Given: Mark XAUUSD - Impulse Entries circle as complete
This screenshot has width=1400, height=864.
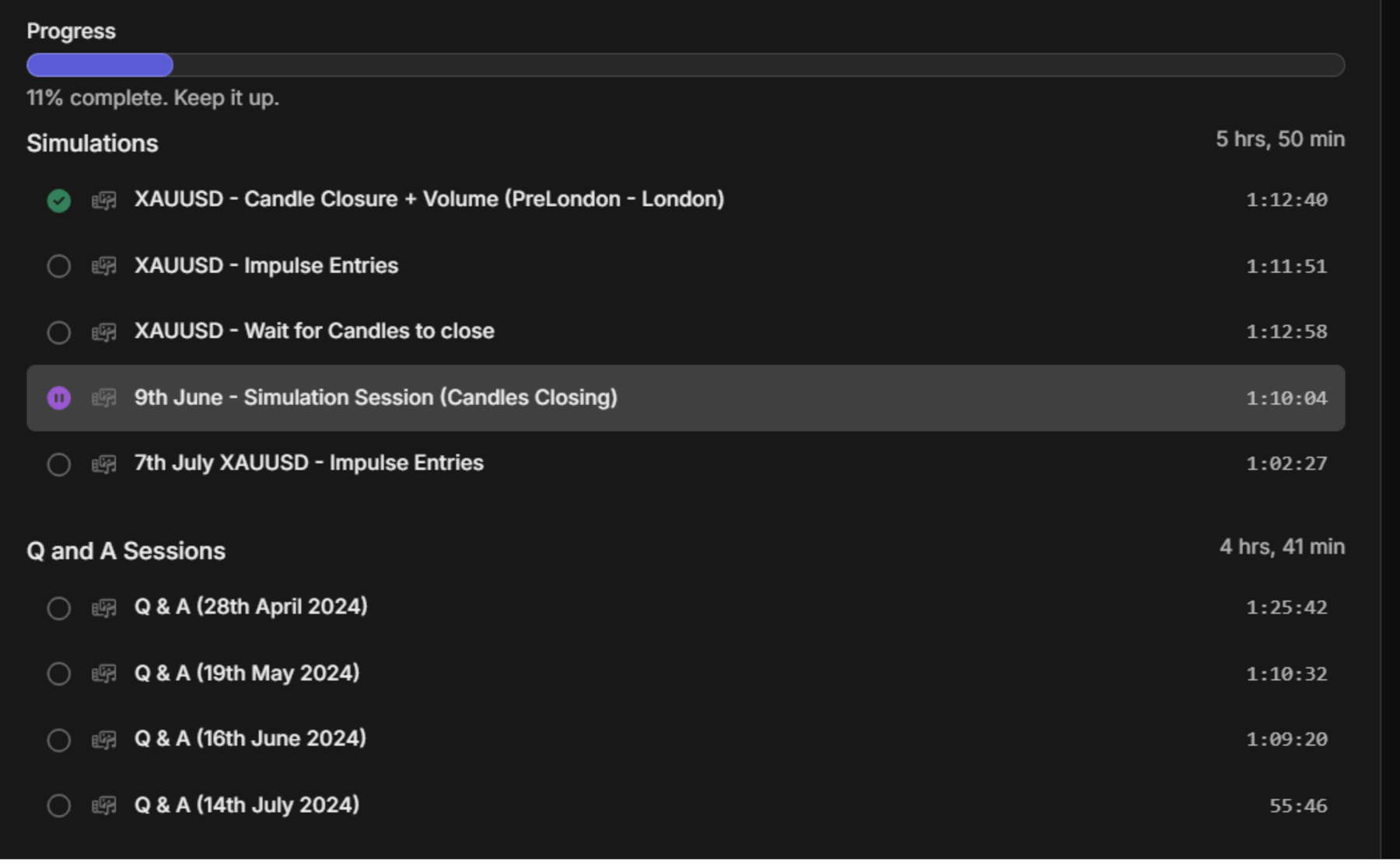Looking at the screenshot, I should [x=58, y=267].
